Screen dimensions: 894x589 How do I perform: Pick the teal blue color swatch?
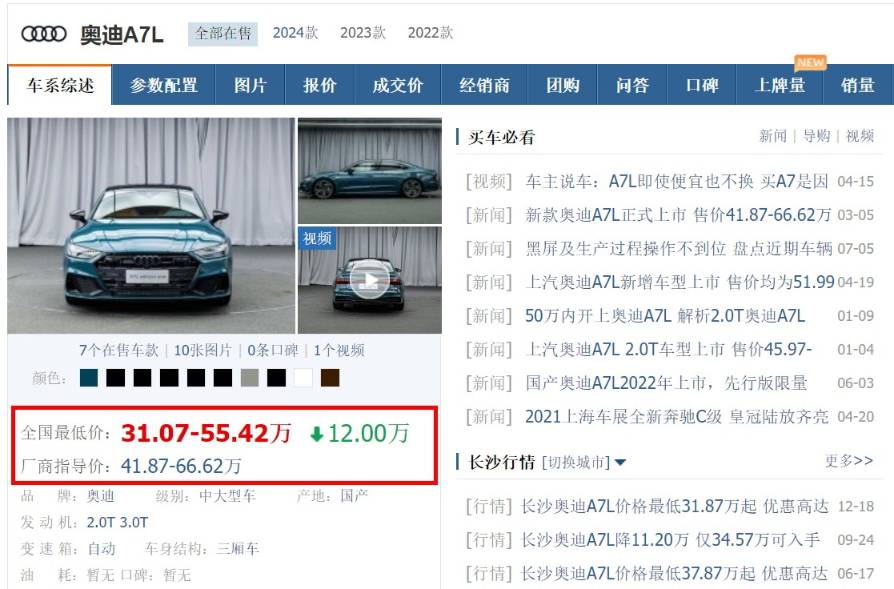[x=89, y=378]
